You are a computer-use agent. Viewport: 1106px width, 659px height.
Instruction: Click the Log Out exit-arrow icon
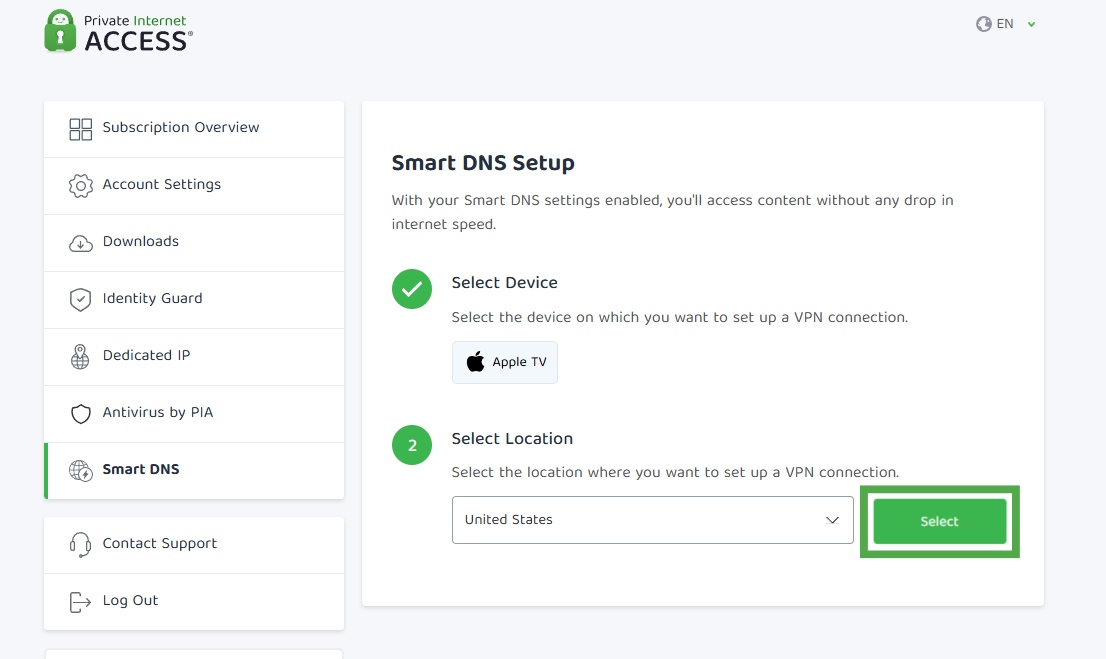[x=80, y=602]
